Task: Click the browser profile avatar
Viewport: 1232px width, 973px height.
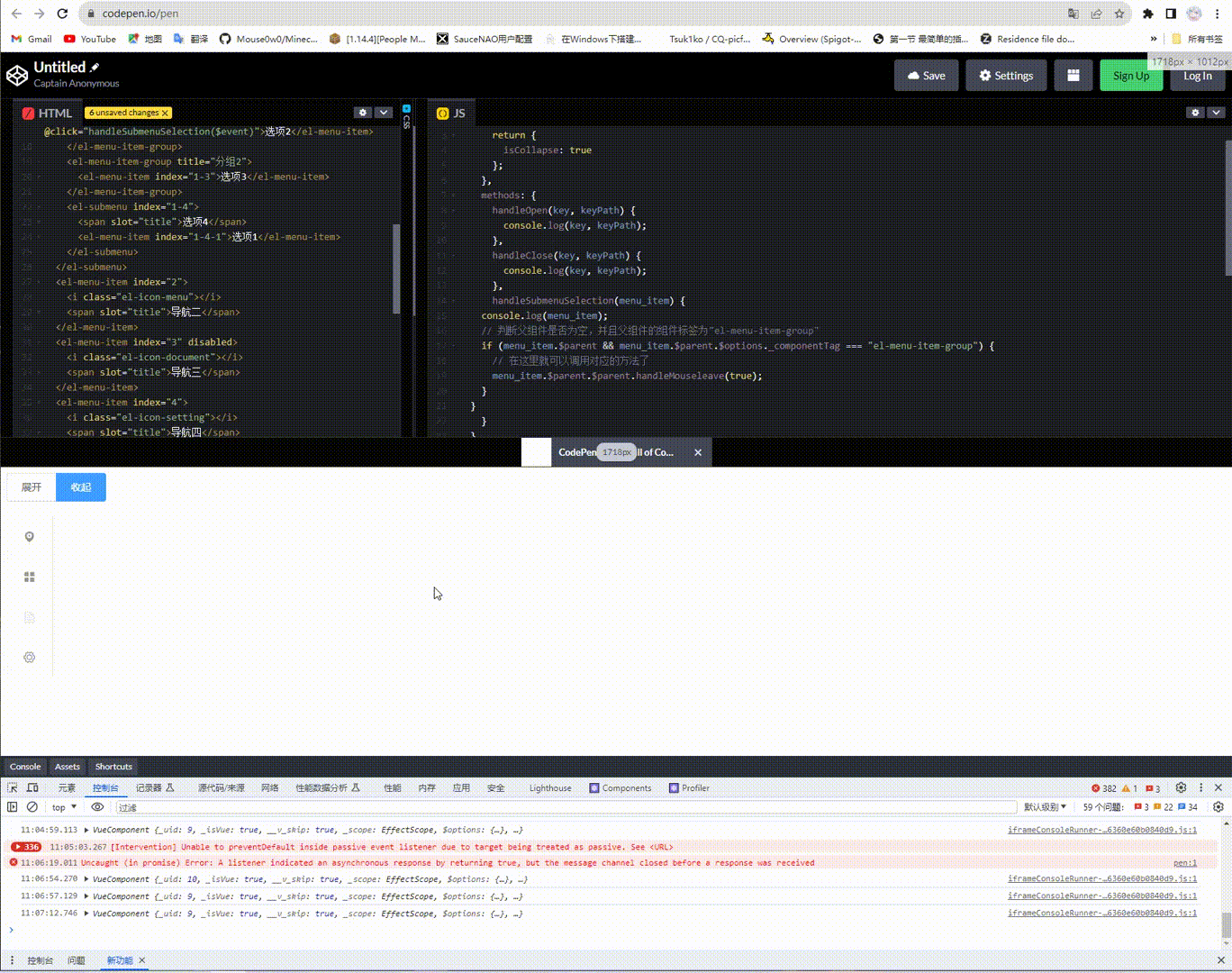Action: (x=1194, y=14)
